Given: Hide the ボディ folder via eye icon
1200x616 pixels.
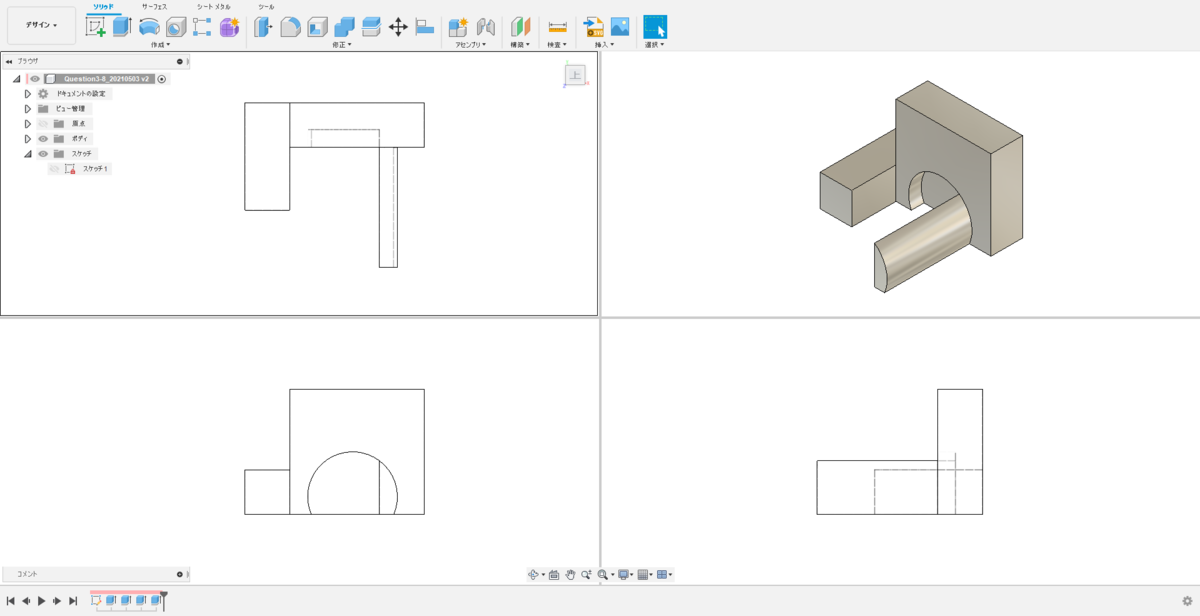Looking at the screenshot, I should point(43,139).
